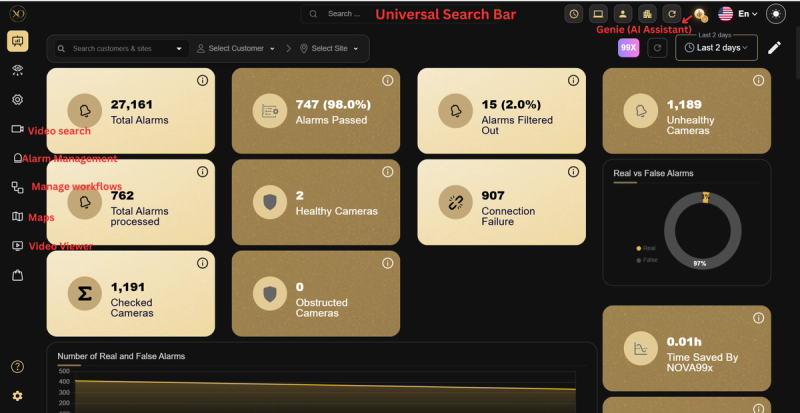
Task: Click the gear cog icon below the eye icon
Action: coord(17,100)
